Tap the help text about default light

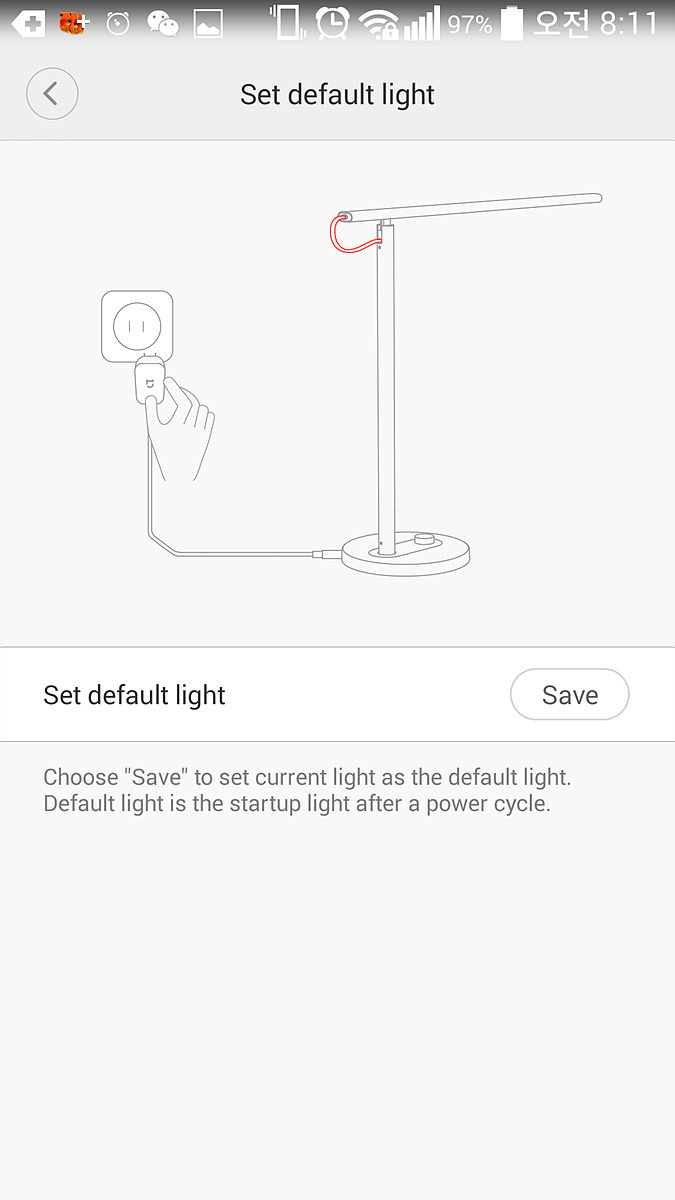(x=307, y=790)
